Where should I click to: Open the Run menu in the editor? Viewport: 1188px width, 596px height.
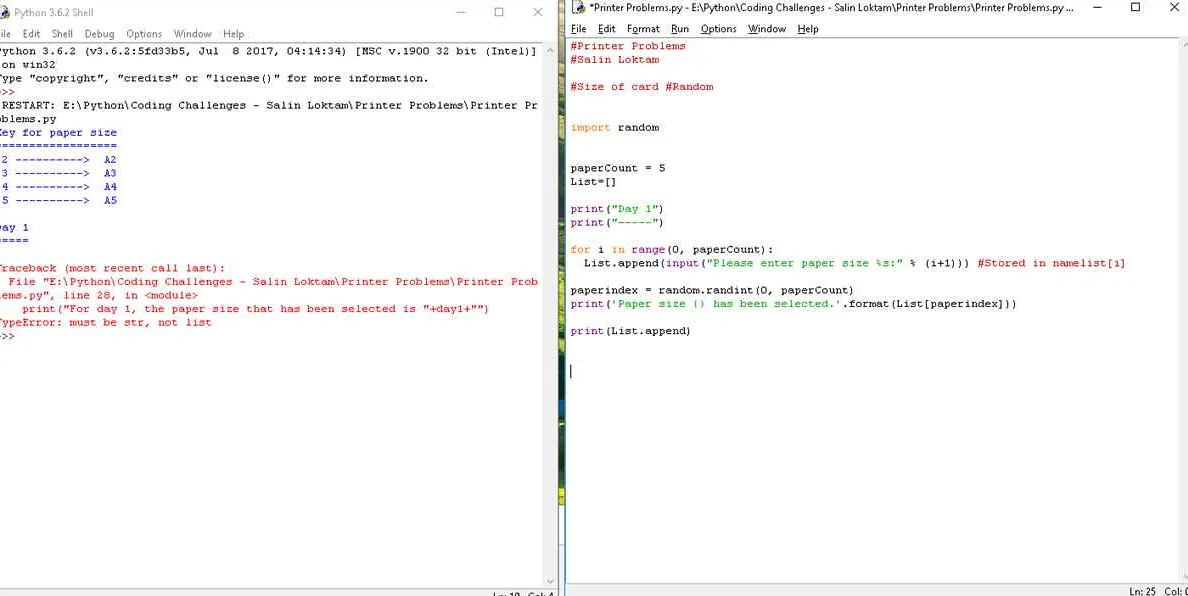coord(680,29)
